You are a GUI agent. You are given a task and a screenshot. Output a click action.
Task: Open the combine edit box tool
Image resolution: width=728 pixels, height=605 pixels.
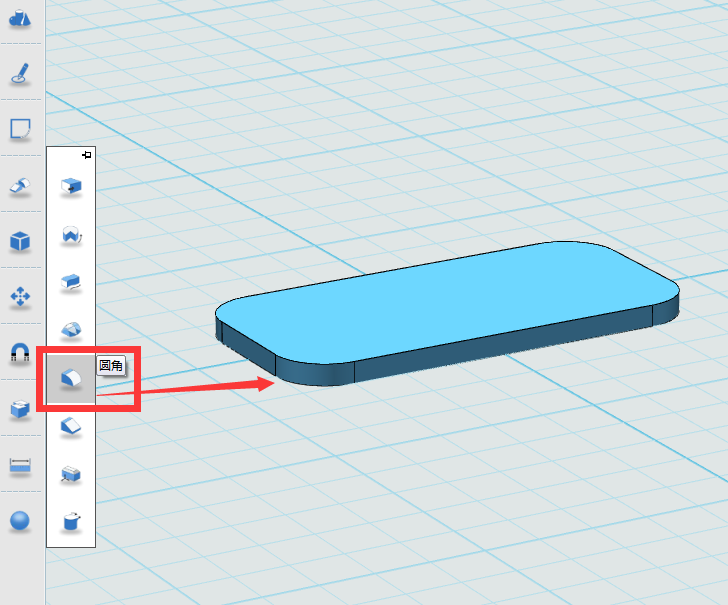click(20, 409)
